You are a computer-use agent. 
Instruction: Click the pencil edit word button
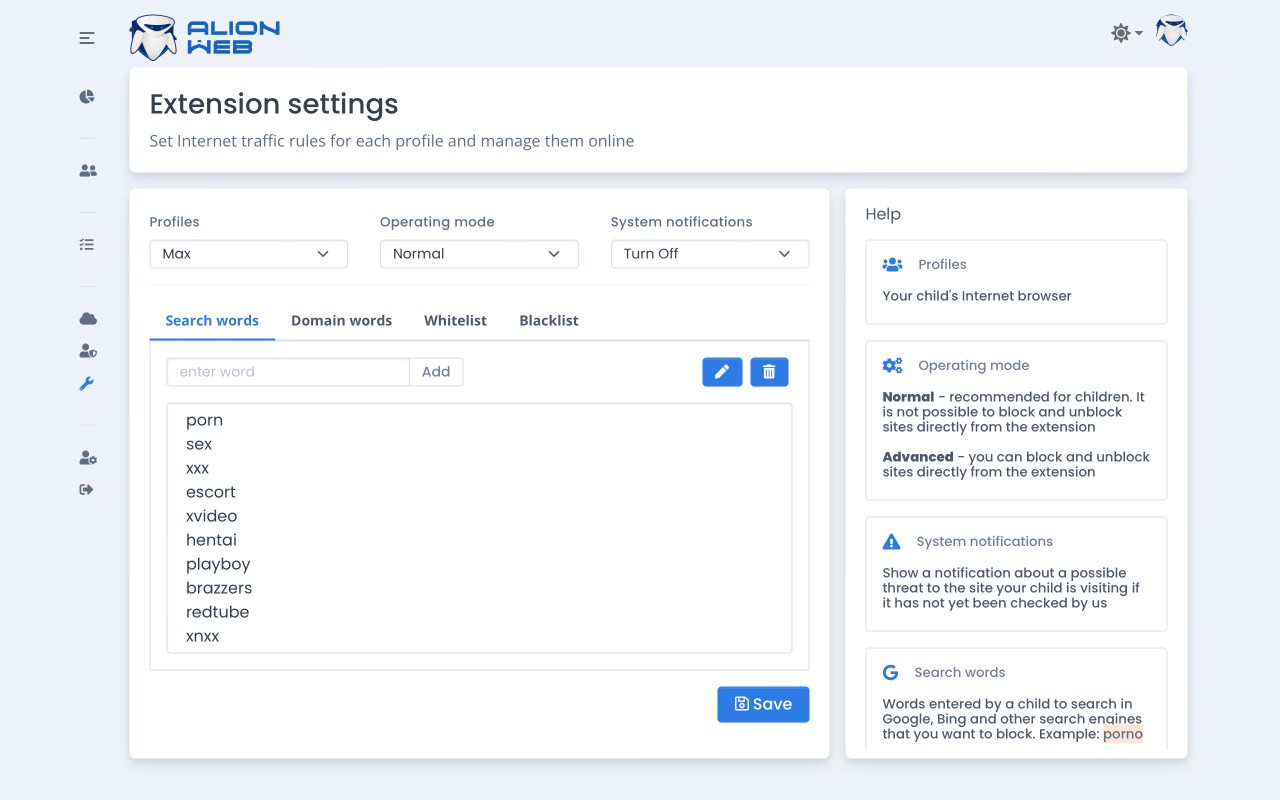pyautogui.click(x=722, y=372)
